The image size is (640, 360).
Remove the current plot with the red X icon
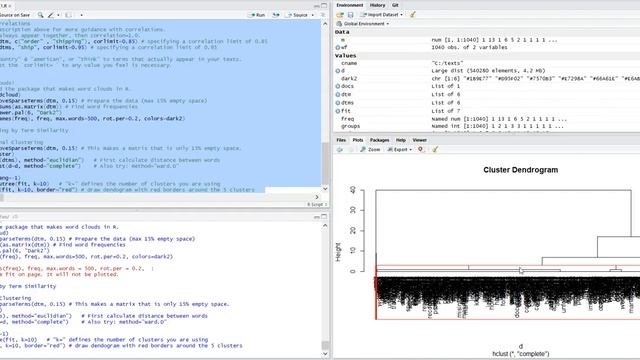click(420, 150)
